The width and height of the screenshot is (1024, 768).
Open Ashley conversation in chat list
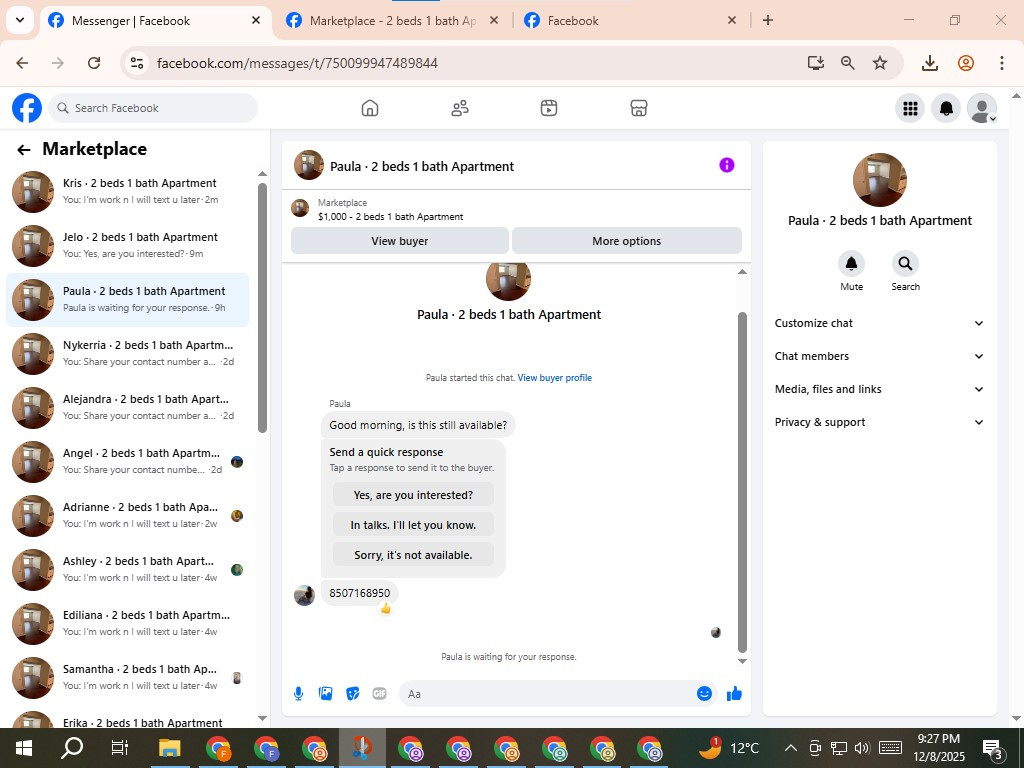tap(127, 569)
